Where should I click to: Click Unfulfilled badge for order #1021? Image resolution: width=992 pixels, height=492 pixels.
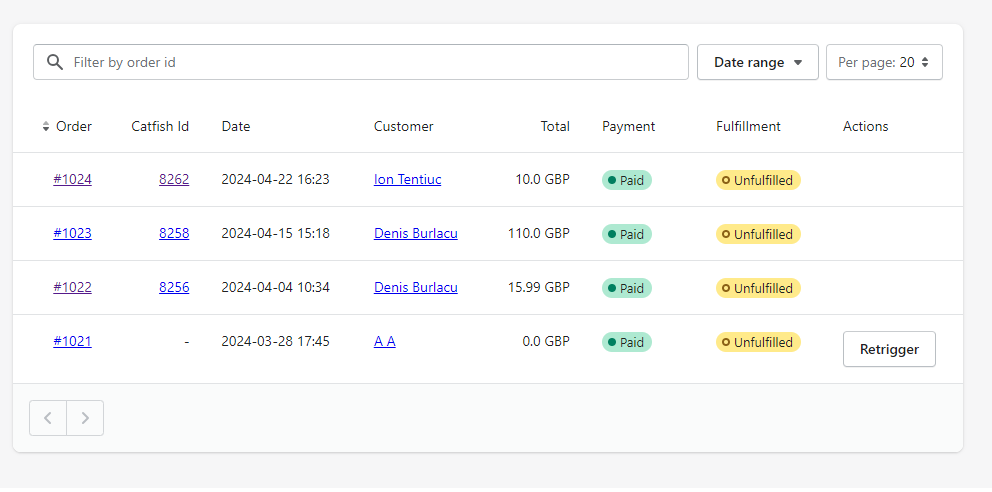(x=759, y=342)
